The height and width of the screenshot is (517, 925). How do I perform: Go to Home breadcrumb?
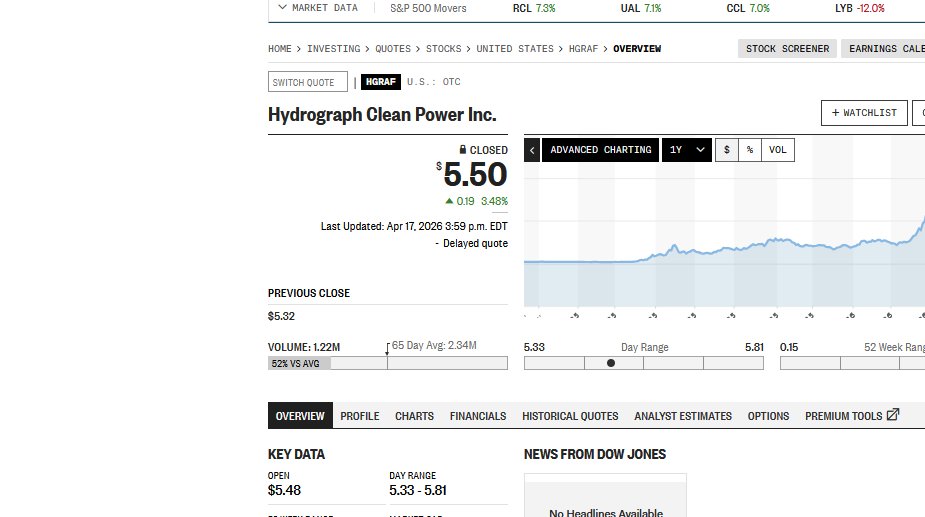(280, 48)
